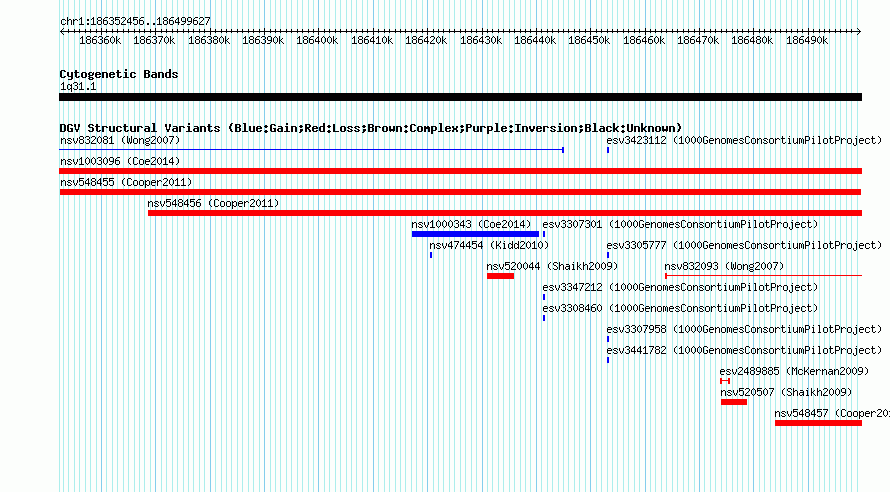Click the red bar under nsv520507

coord(733,402)
